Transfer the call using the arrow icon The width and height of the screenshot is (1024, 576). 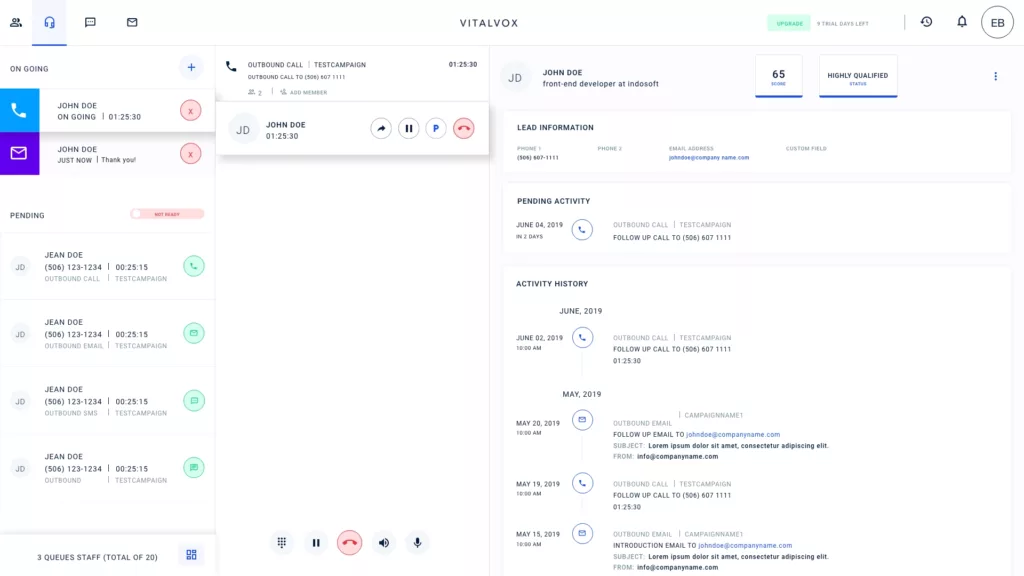[x=381, y=128]
